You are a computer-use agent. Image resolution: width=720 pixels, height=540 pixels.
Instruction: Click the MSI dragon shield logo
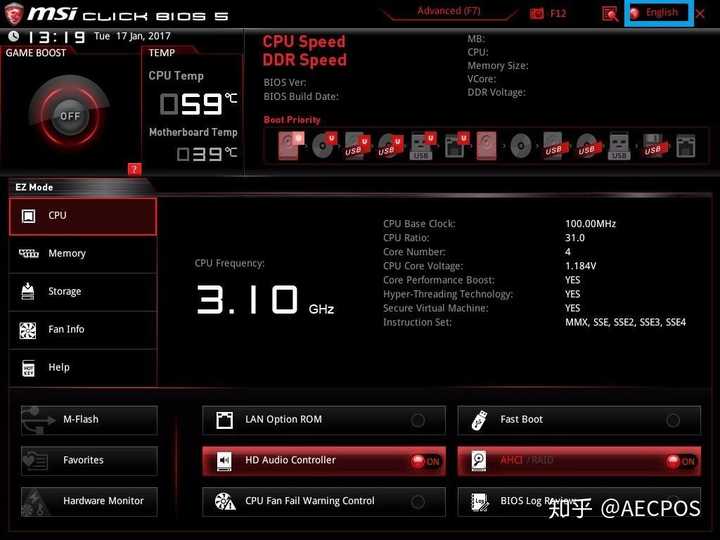pos(13,14)
